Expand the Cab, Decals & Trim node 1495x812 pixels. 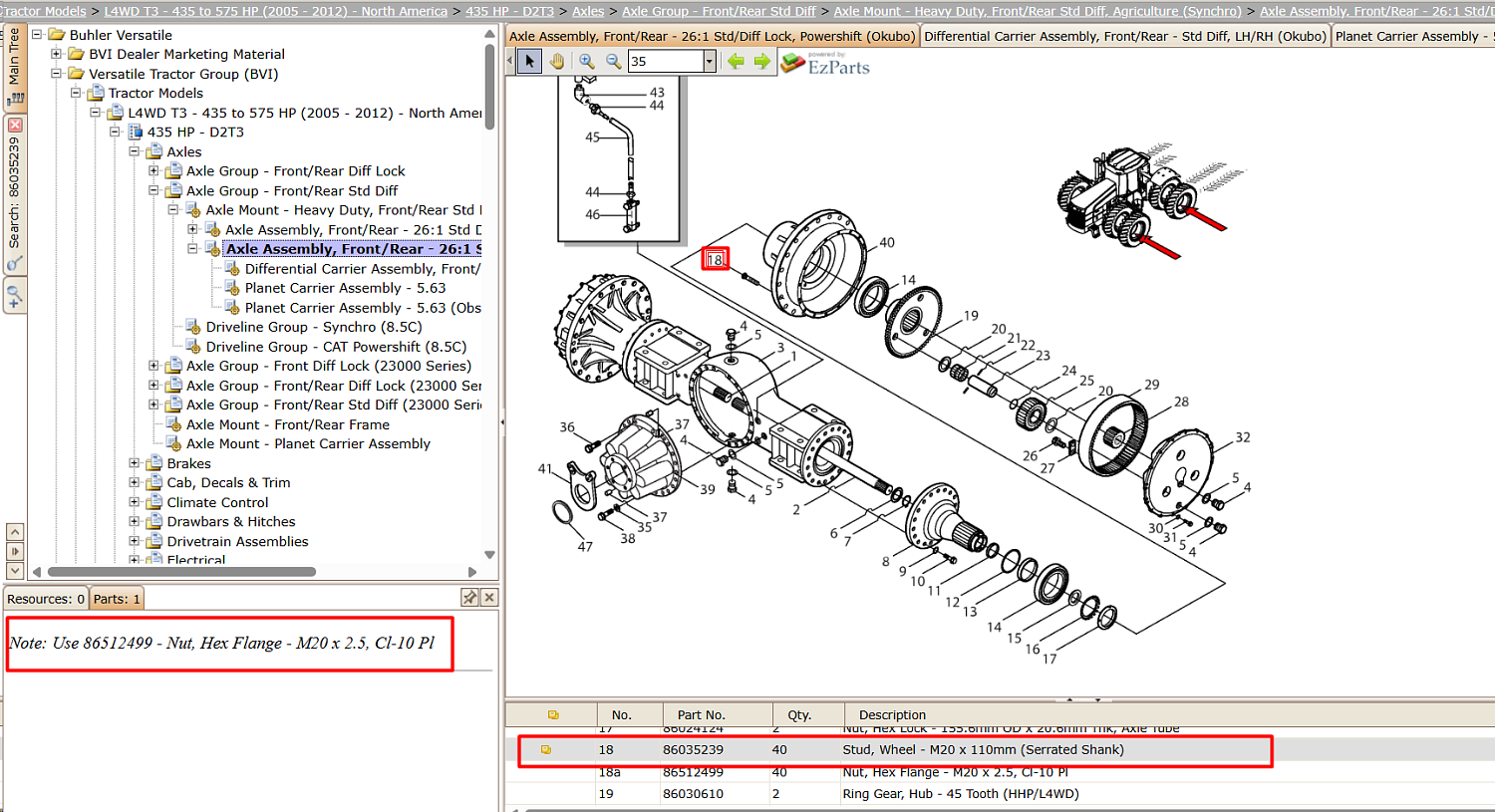tap(135, 483)
